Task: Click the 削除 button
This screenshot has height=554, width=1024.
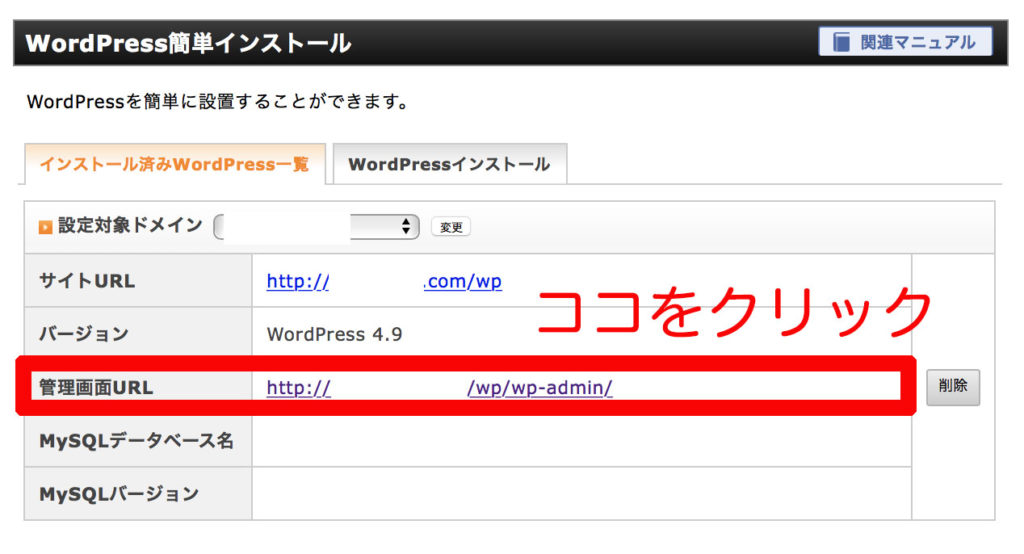Action: pos(953,387)
